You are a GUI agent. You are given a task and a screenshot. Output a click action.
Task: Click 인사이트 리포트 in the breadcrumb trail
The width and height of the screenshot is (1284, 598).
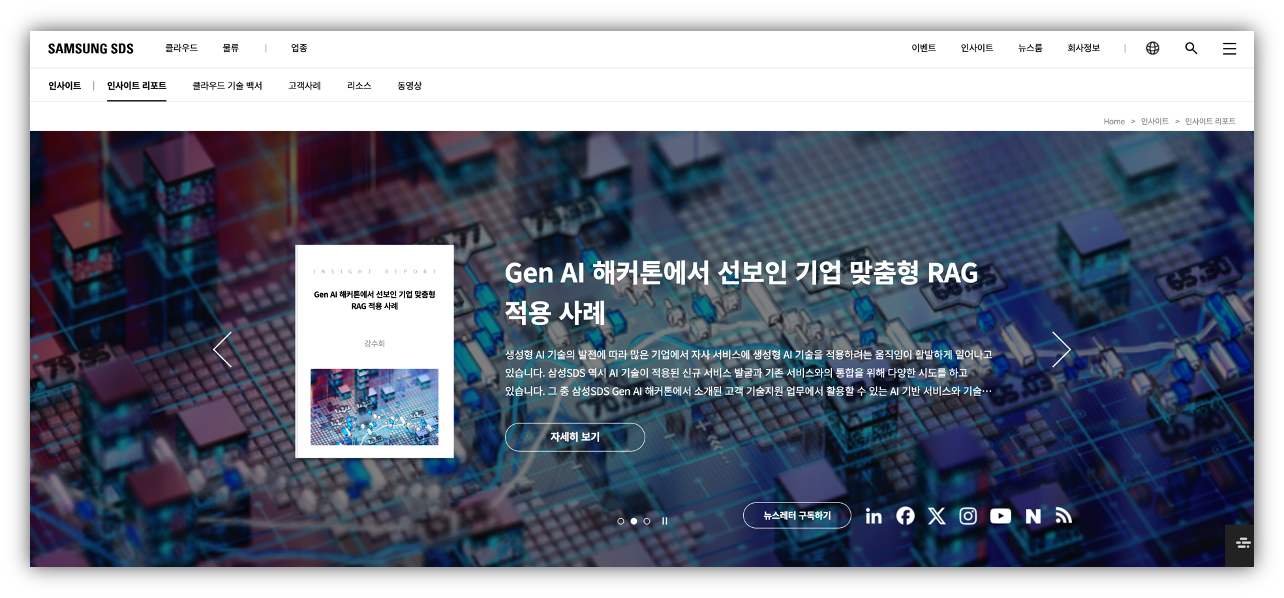tap(1210, 121)
